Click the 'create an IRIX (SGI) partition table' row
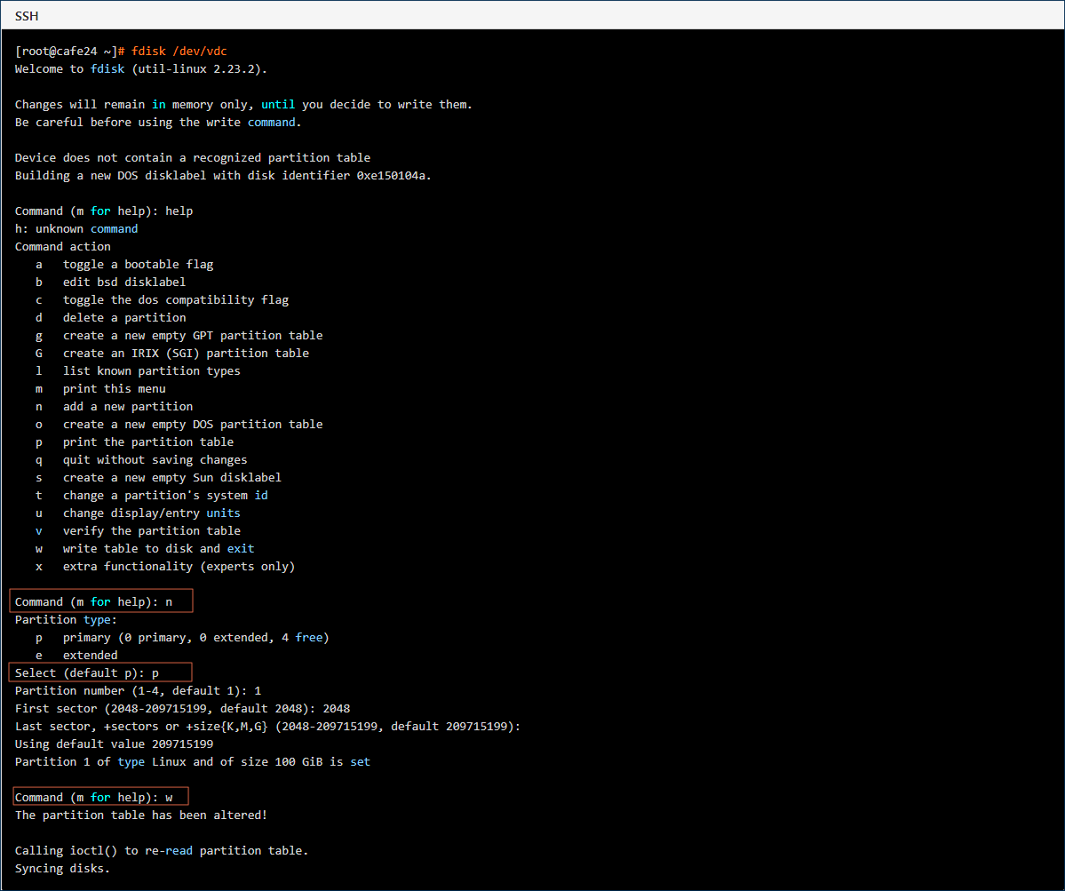This screenshot has width=1065, height=891. tap(173, 352)
